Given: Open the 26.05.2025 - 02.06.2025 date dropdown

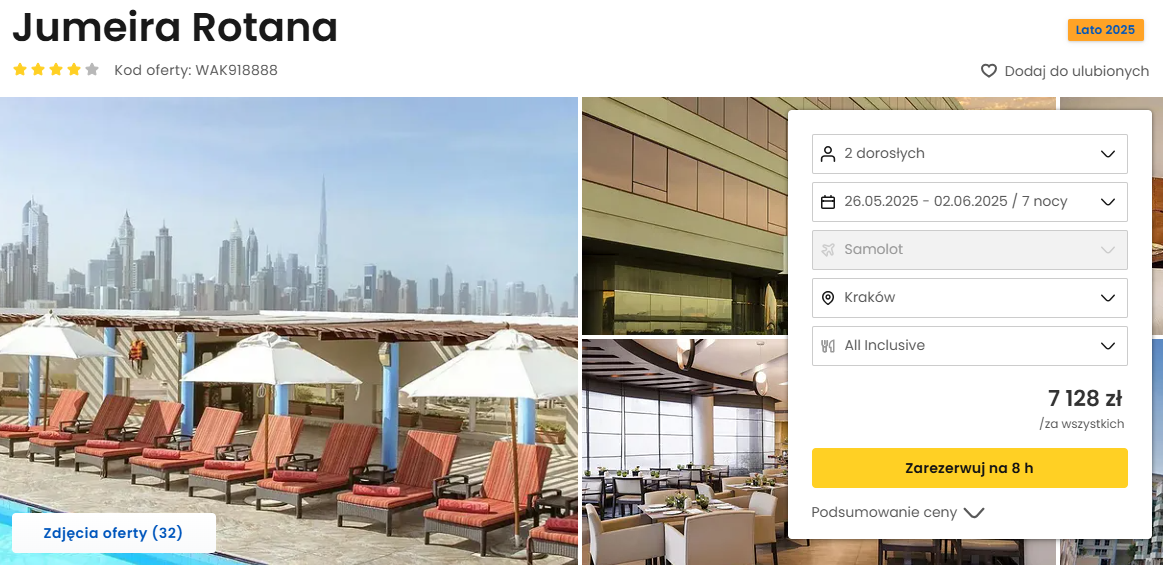Looking at the screenshot, I should coord(969,202).
